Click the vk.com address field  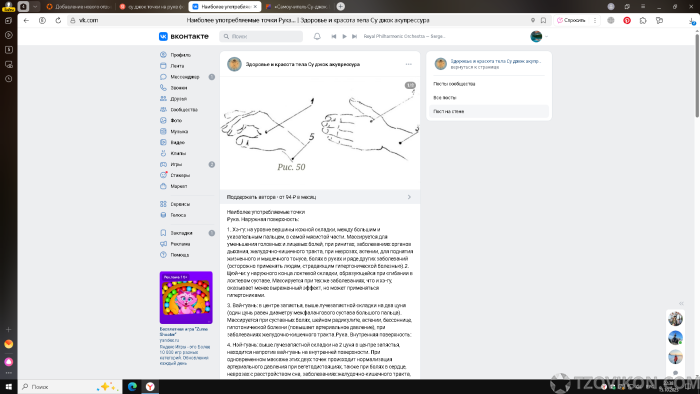click(88, 21)
